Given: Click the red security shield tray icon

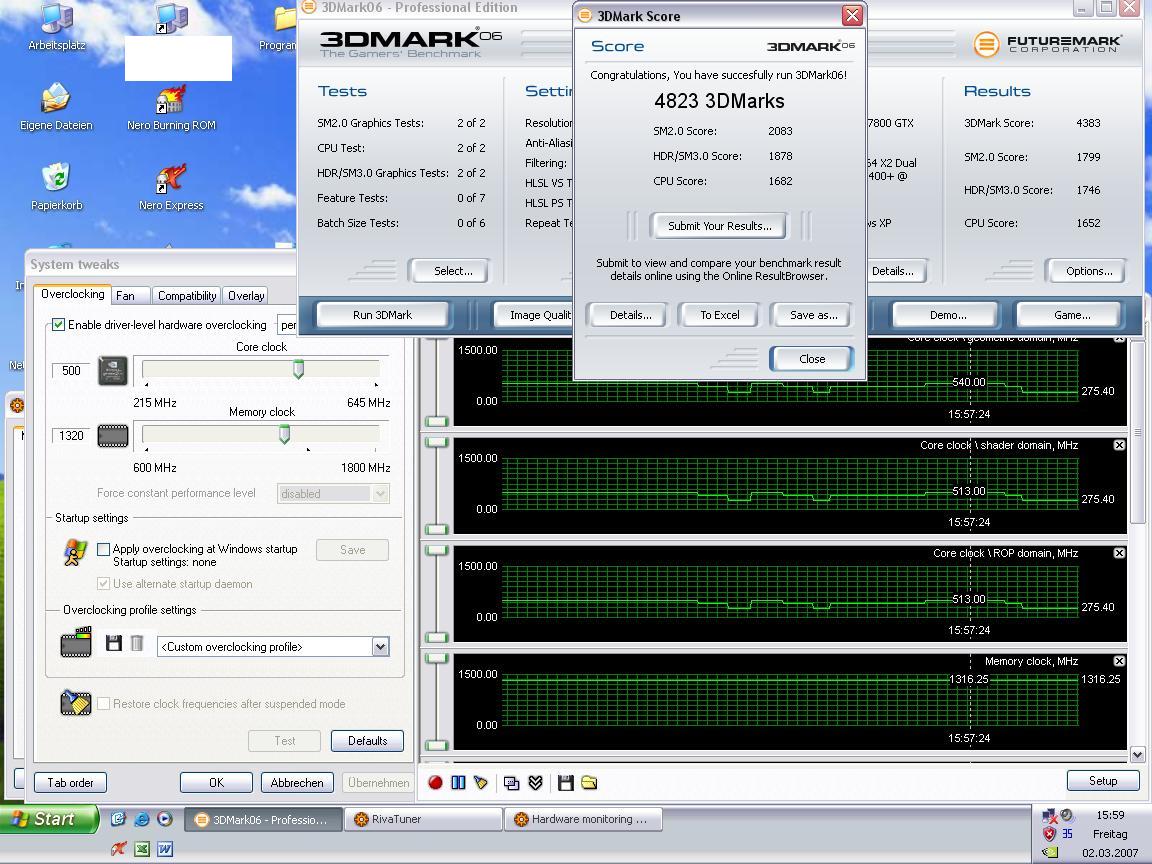Looking at the screenshot, I should [x=1049, y=834].
